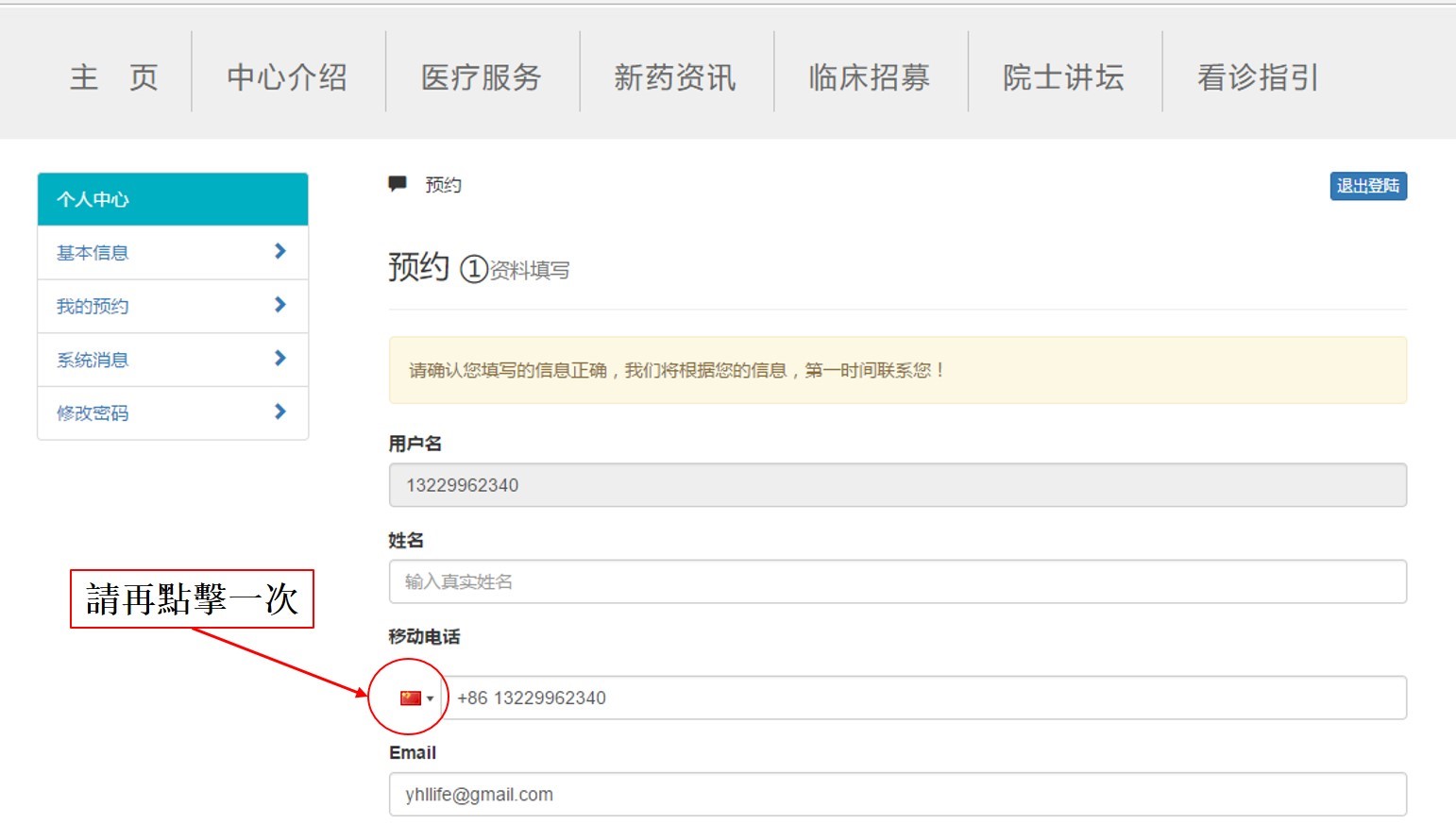The height and width of the screenshot is (824, 1456).
Task: Expand the 我的预约 chevron arrow
Action: [x=279, y=305]
